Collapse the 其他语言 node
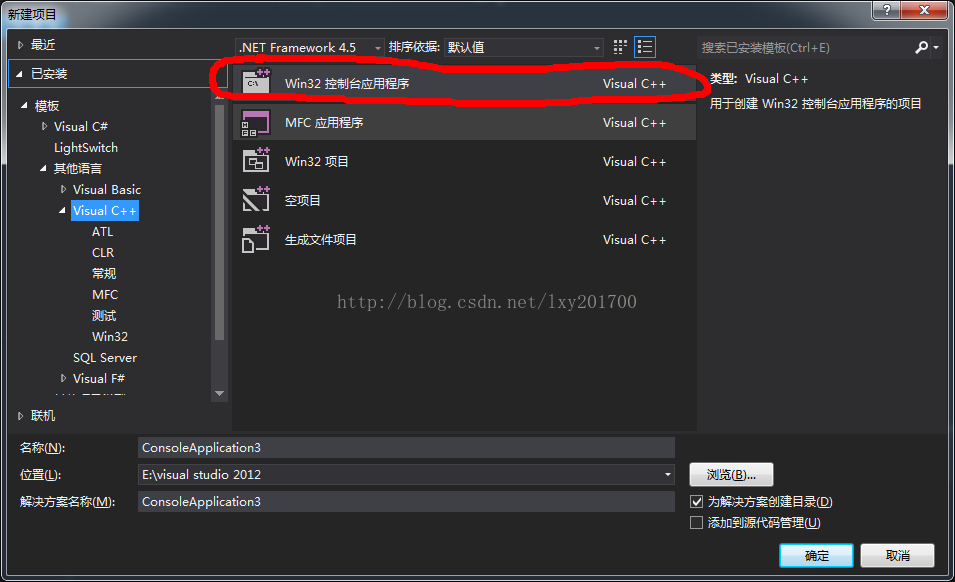The width and height of the screenshot is (955, 582). [43, 168]
